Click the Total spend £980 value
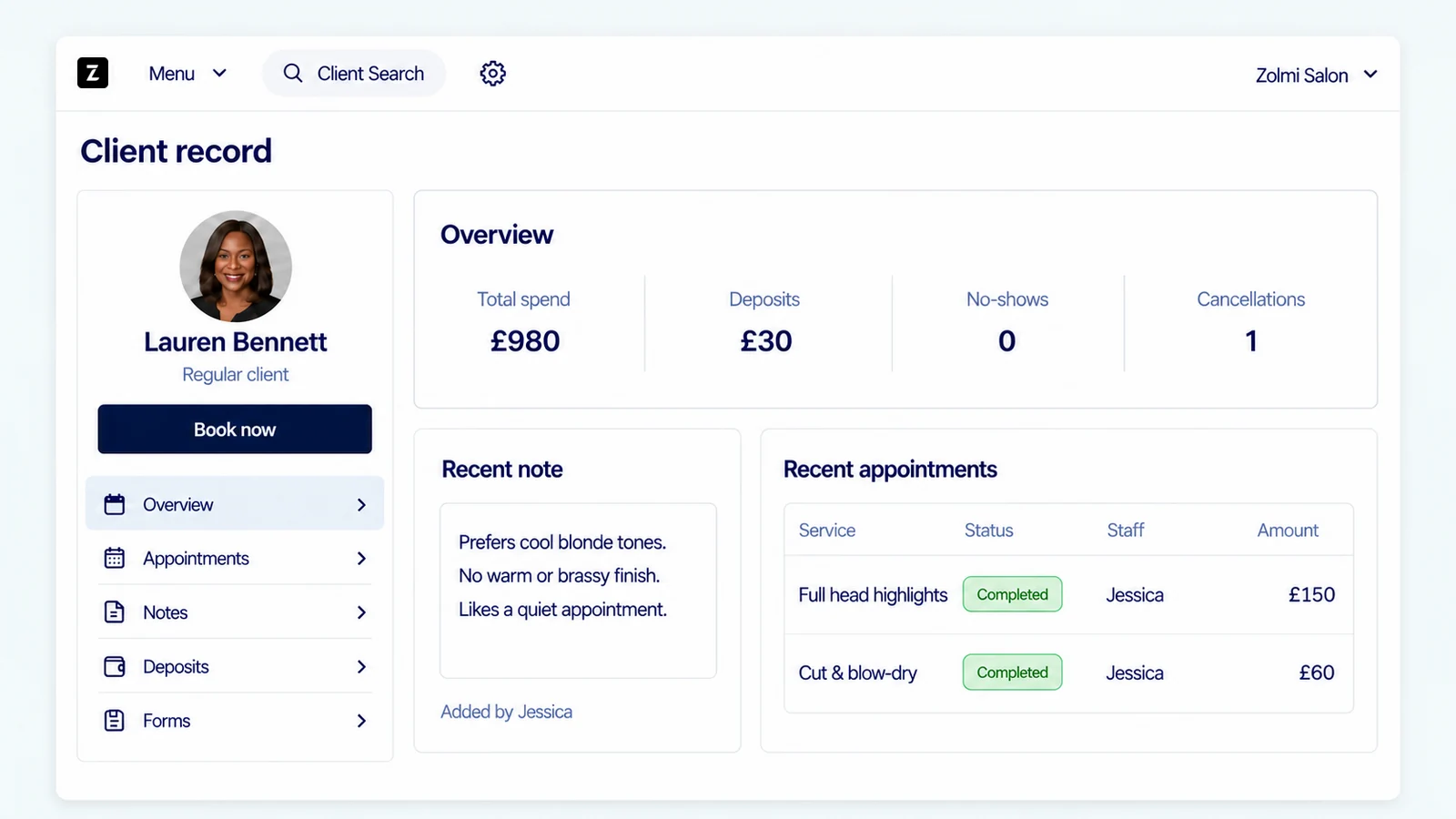Image resolution: width=1456 pixels, height=819 pixels. pos(525,341)
